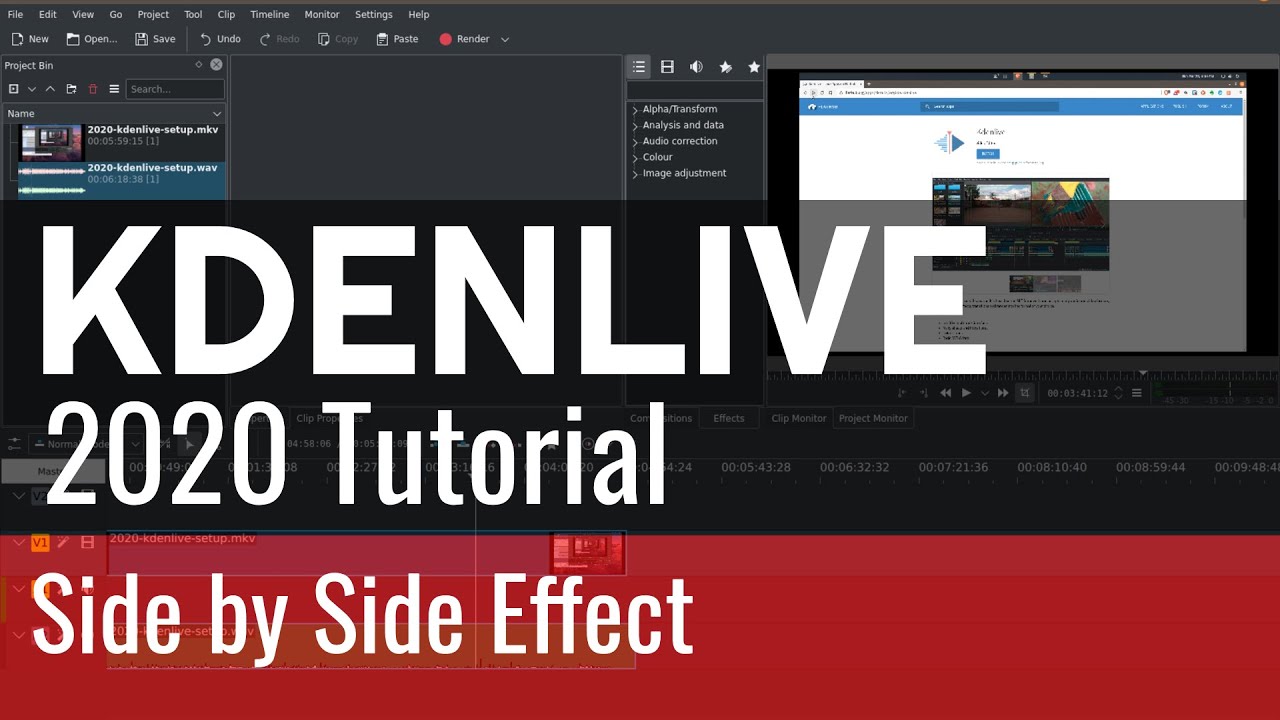1280x720 pixels.
Task: Click the Render button
Action: click(464, 39)
